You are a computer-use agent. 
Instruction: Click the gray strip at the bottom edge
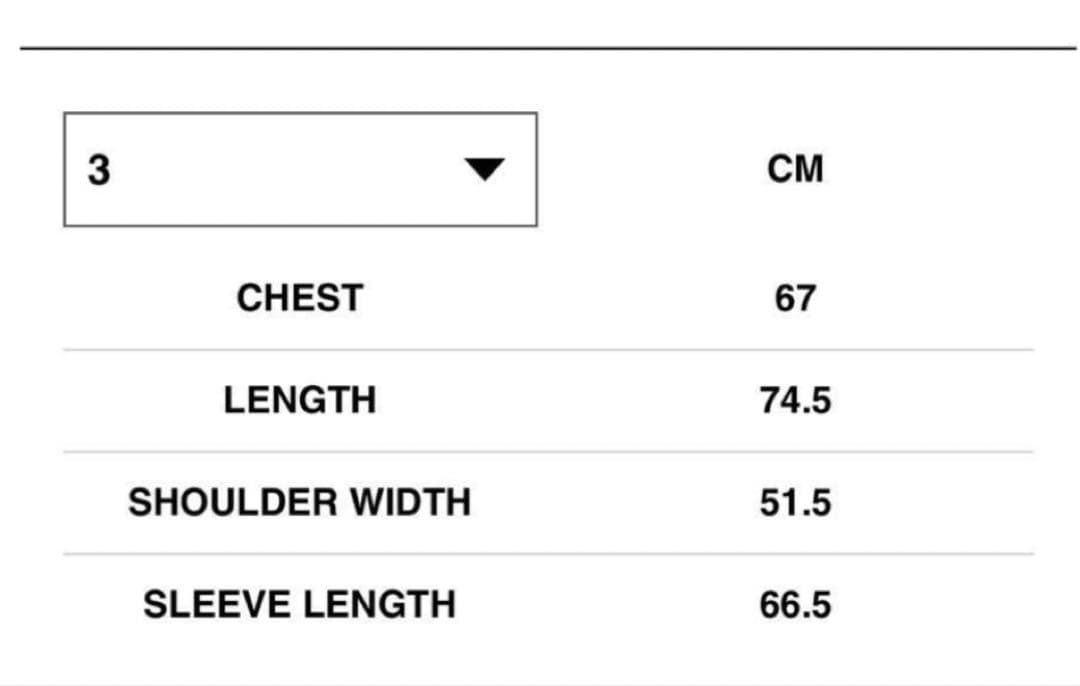point(540,681)
